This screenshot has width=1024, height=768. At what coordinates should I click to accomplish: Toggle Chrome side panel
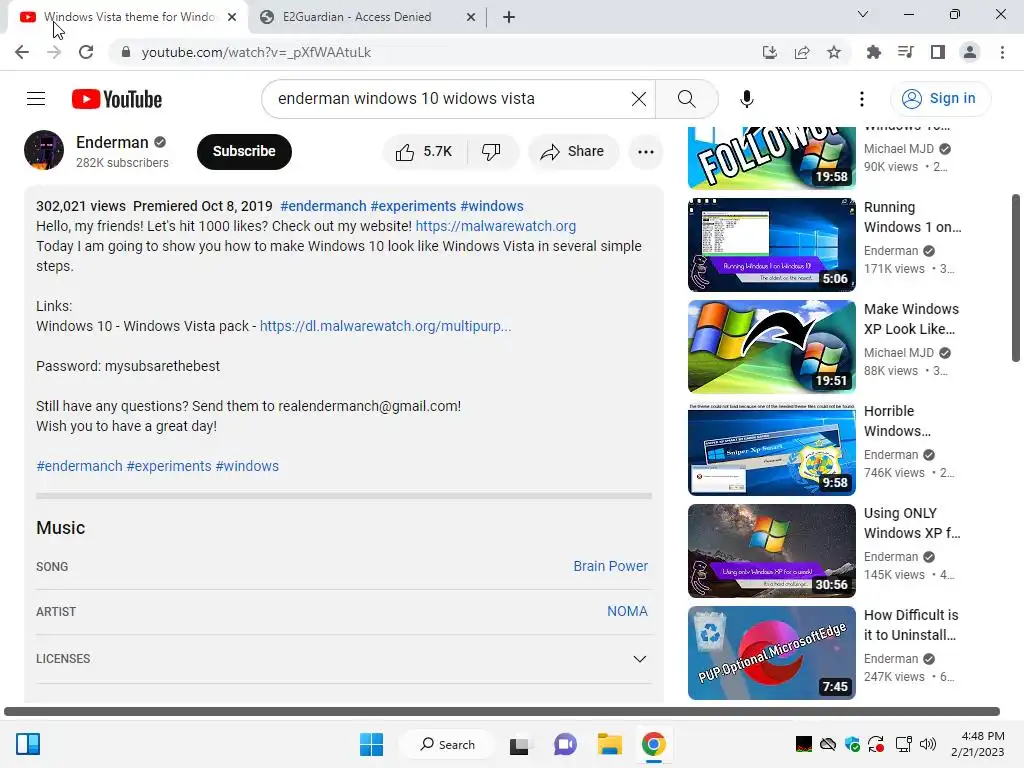938,52
